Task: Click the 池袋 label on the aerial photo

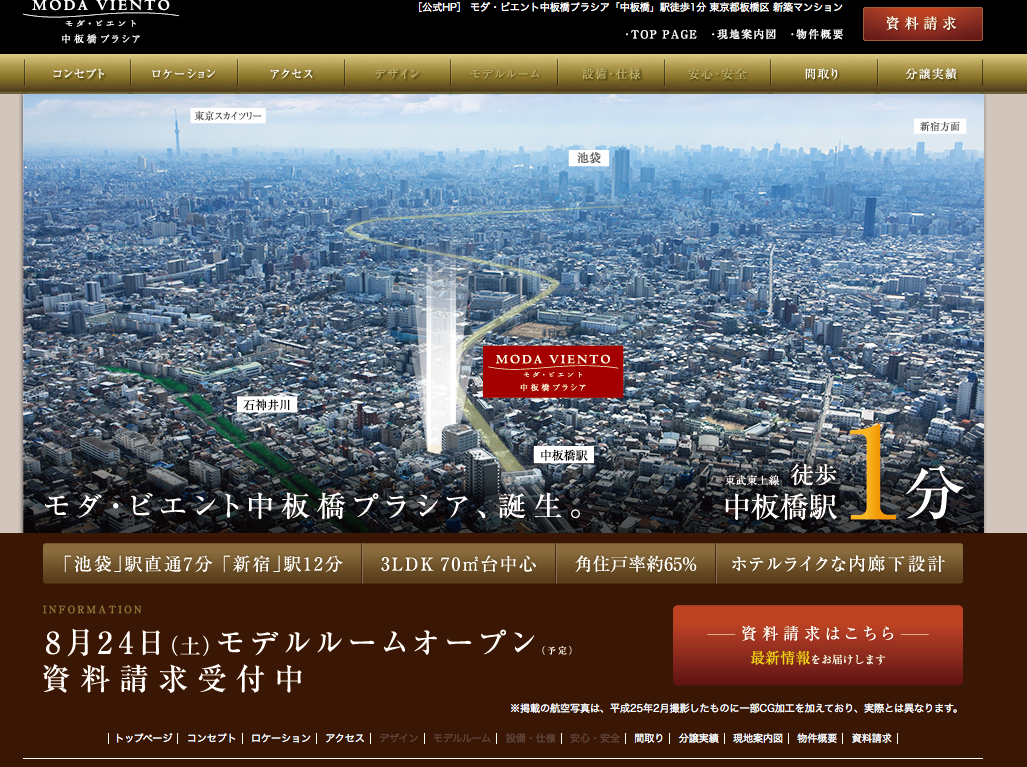Action: tap(589, 158)
